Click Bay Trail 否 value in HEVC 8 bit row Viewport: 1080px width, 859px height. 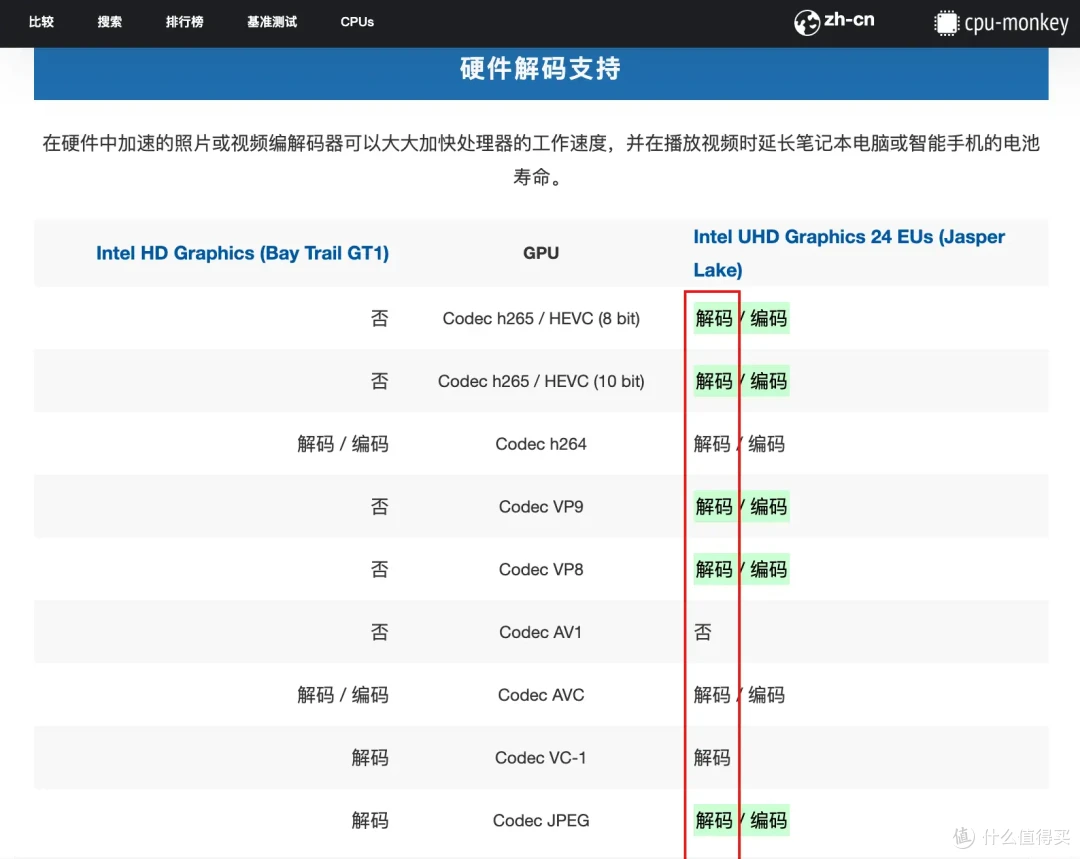(x=380, y=318)
